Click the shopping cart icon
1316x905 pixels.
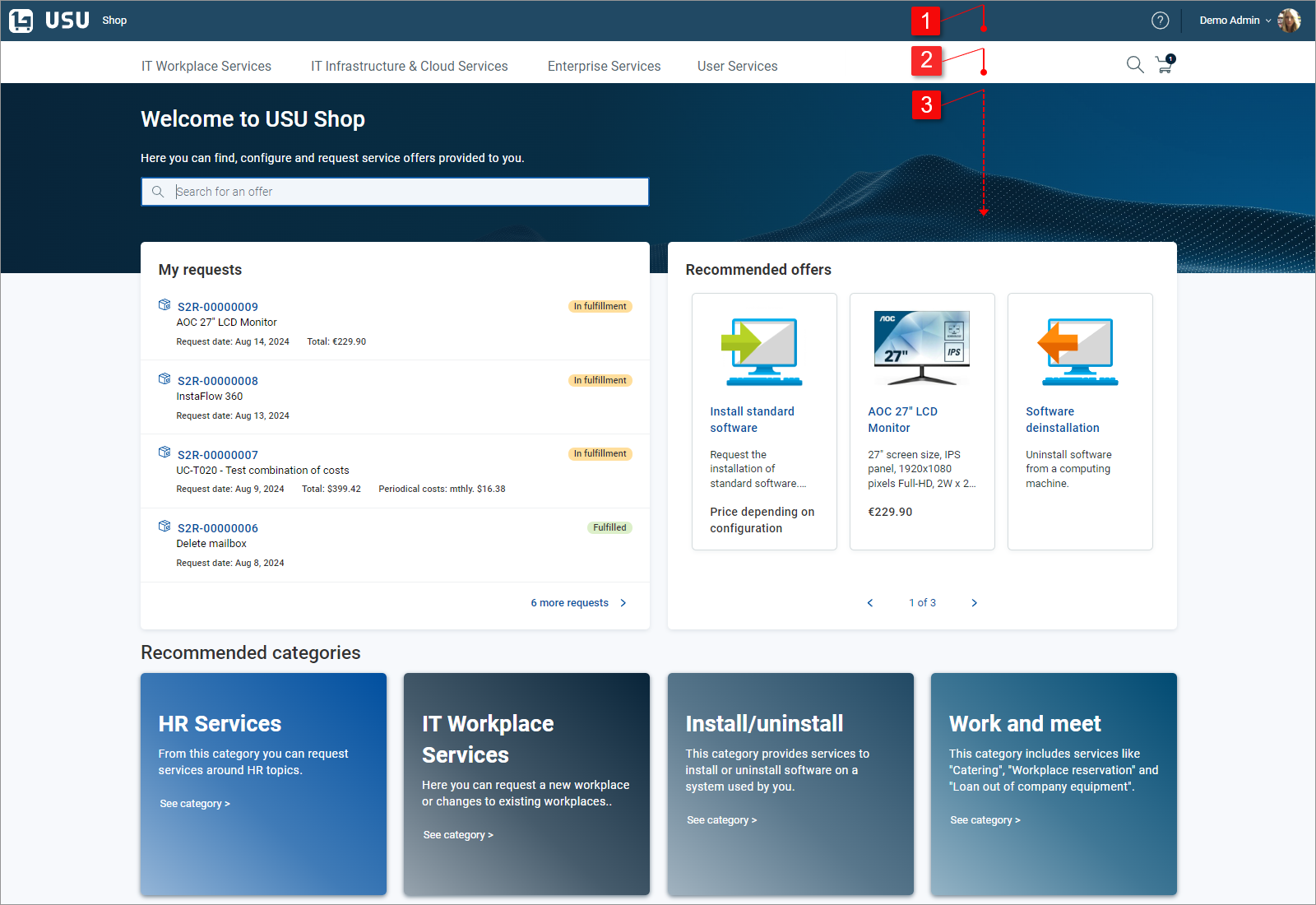(1165, 64)
